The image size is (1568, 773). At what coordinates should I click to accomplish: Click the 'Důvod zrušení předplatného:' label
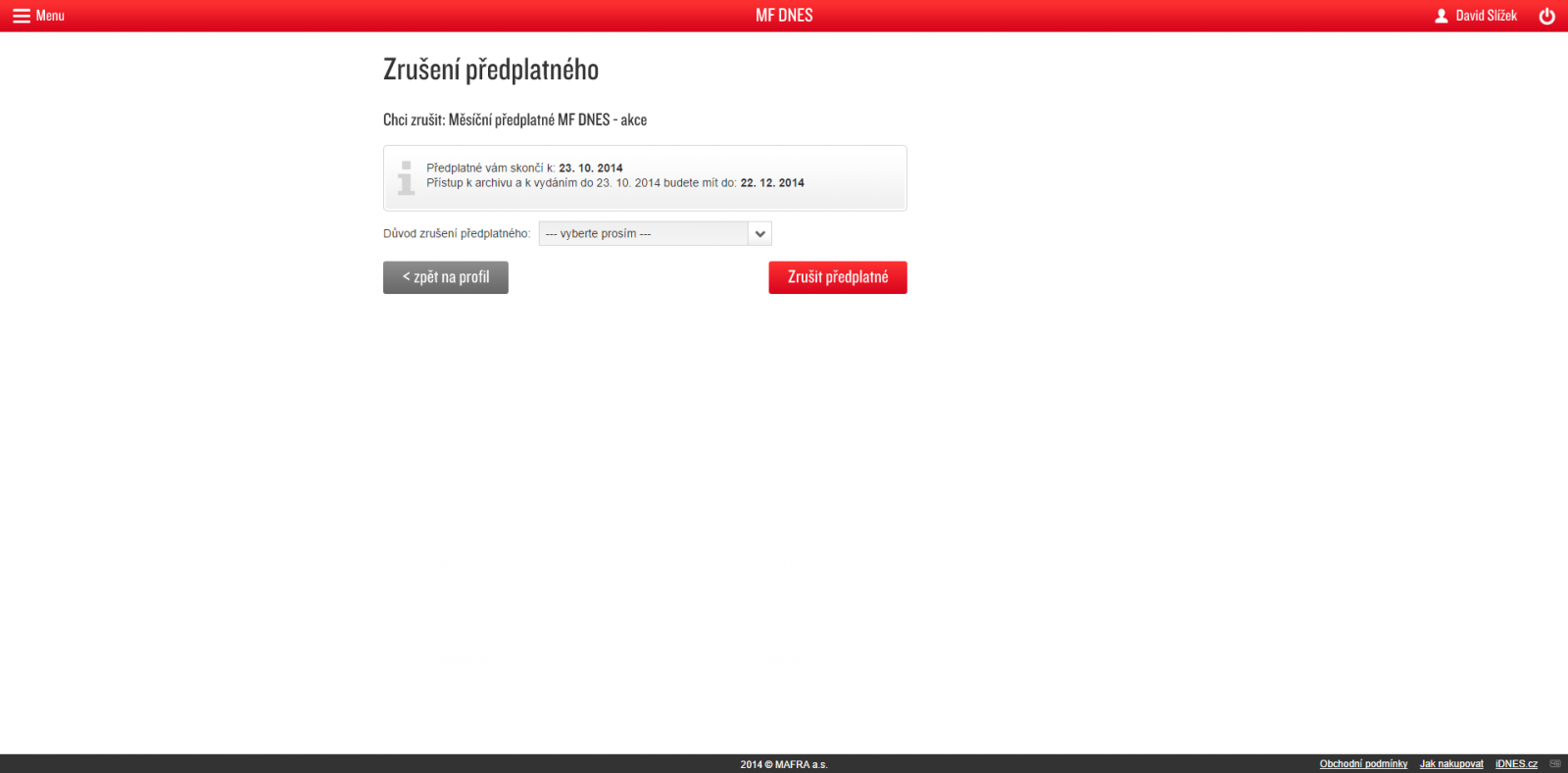(457, 234)
